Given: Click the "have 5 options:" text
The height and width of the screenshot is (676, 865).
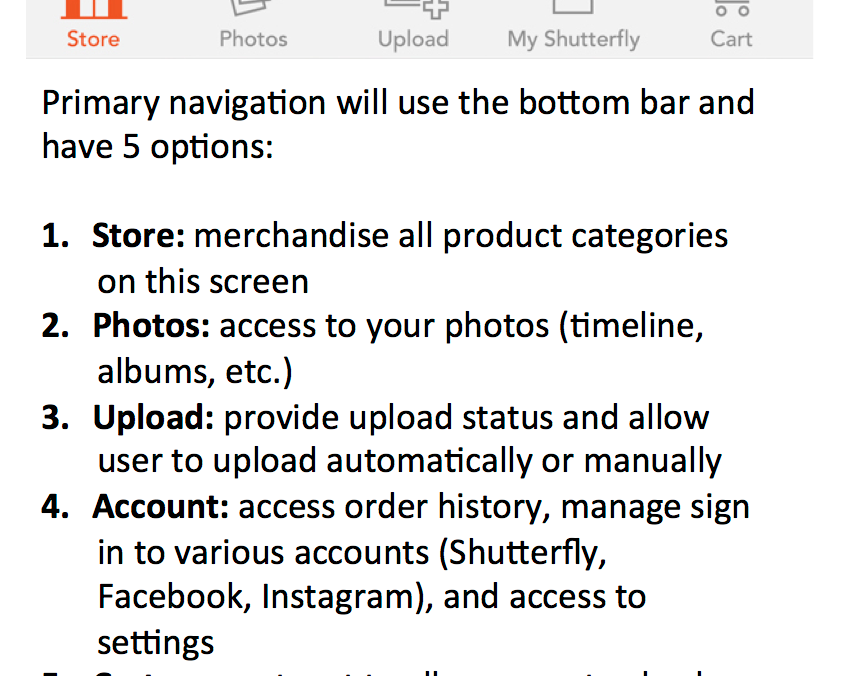Looking at the screenshot, I should tap(158, 147).
